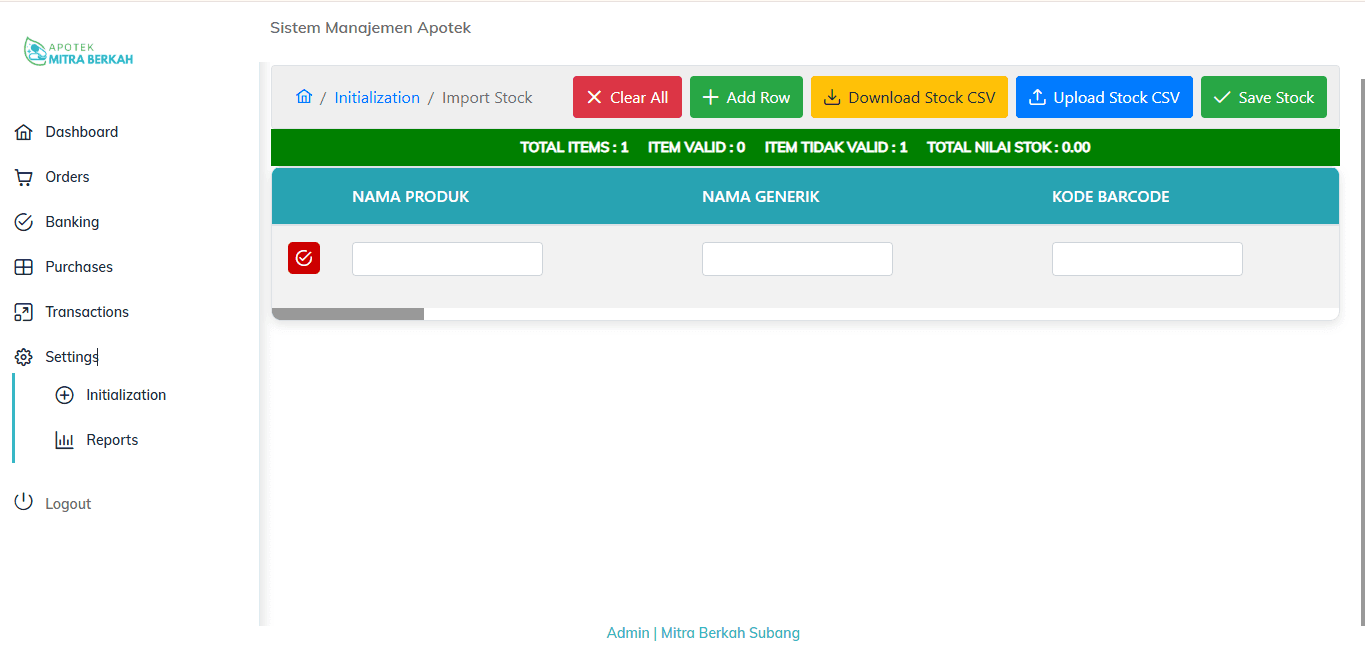Click the Initialization plus-circle icon
The image size is (1365, 648).
62,394
